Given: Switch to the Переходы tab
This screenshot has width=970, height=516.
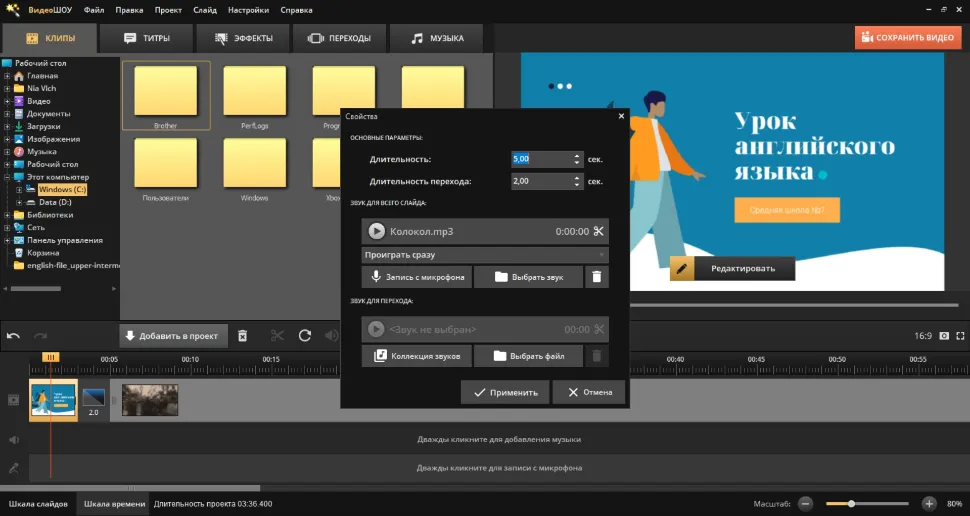Looking at the screenshot, I should (x=339, y=38).
